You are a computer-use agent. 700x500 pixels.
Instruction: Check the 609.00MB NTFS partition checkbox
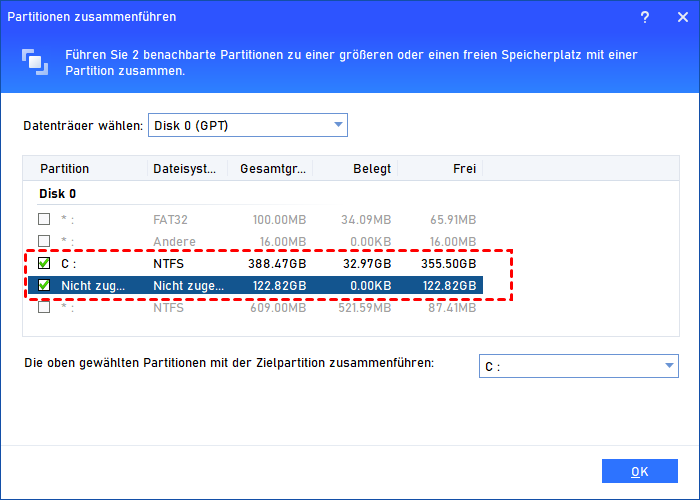click(x=44, y=307)
